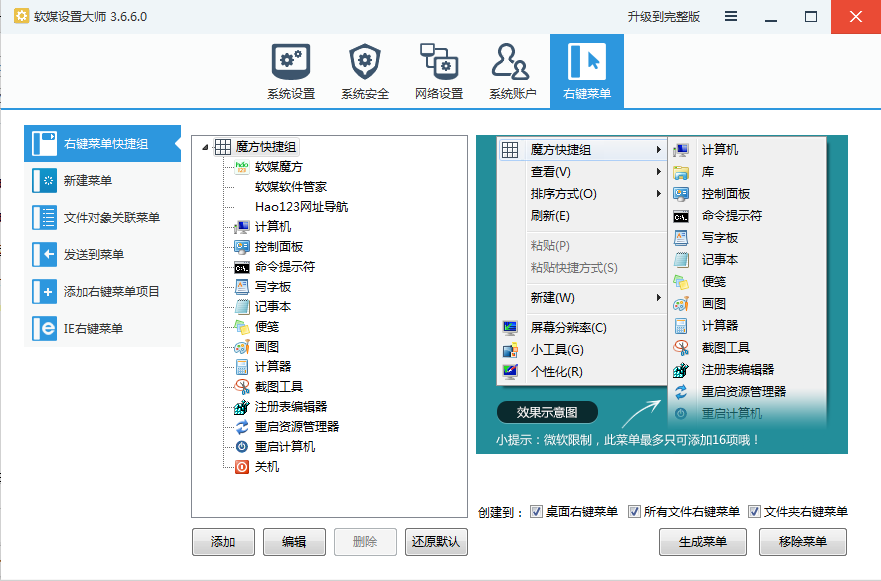
Task: Click 关机 icon in tree list
Action: point(242,466)
